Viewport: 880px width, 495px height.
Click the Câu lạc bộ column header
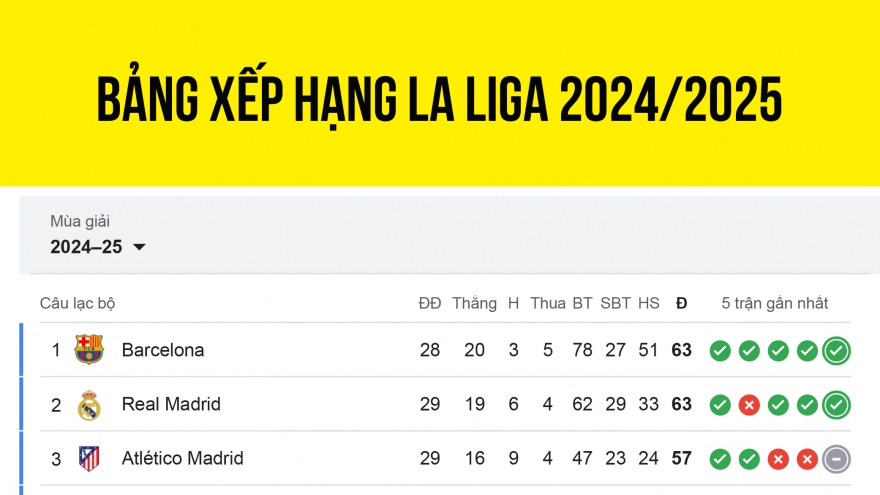(78, 303)
